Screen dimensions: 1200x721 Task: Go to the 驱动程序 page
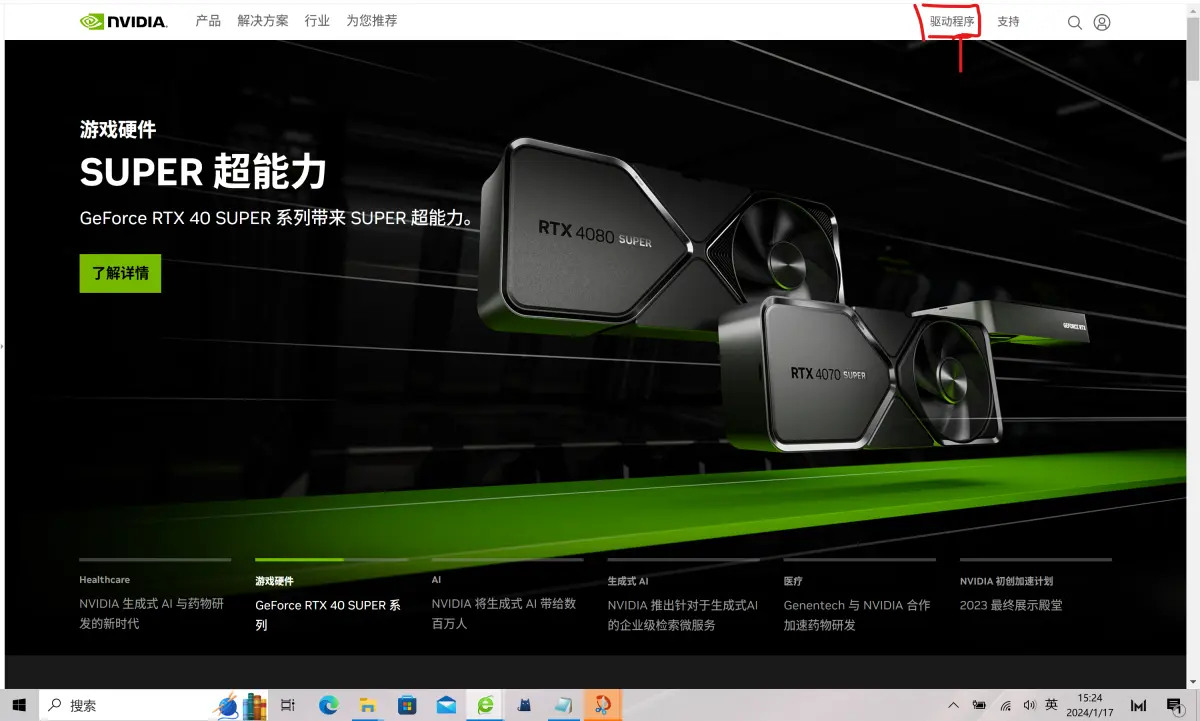[x=952, y=21]
